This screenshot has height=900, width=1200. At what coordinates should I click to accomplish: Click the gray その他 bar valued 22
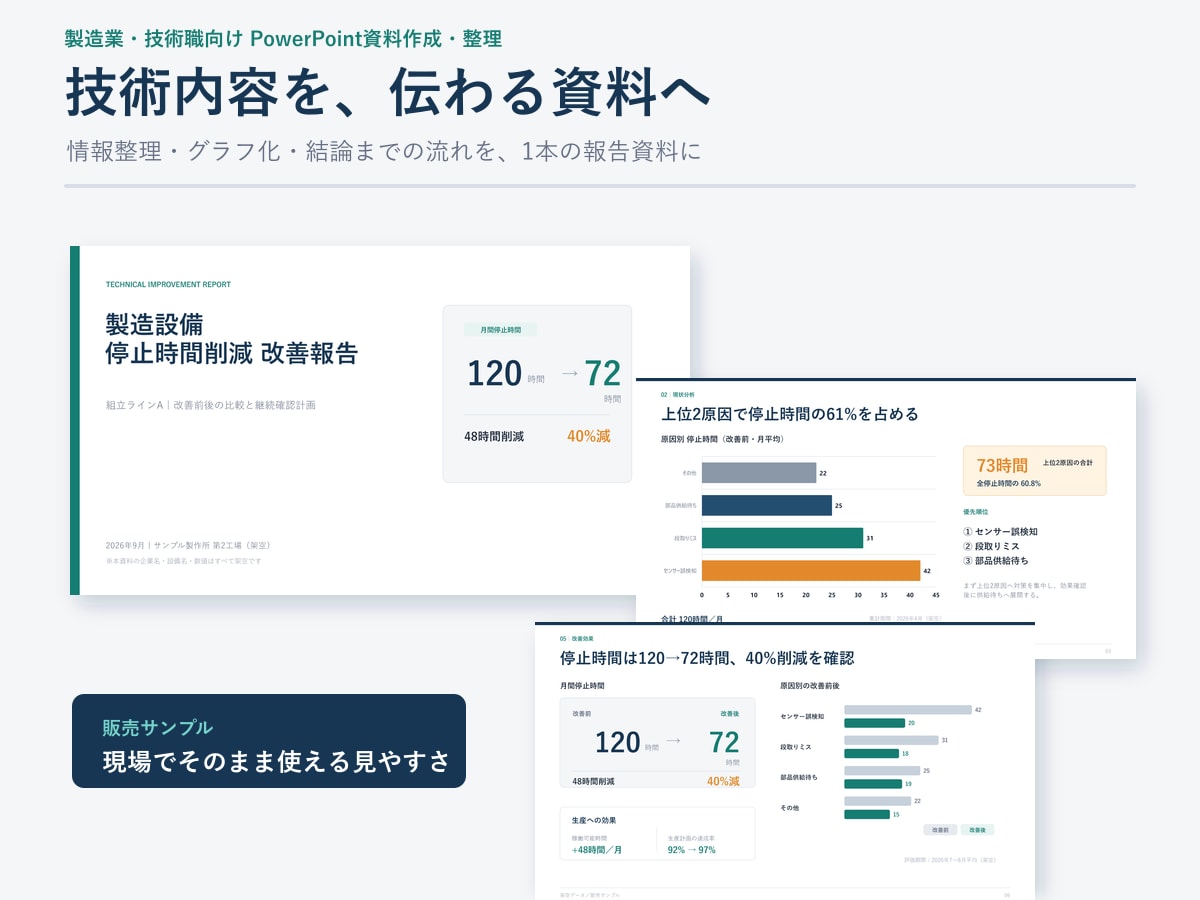pos(759,472)
